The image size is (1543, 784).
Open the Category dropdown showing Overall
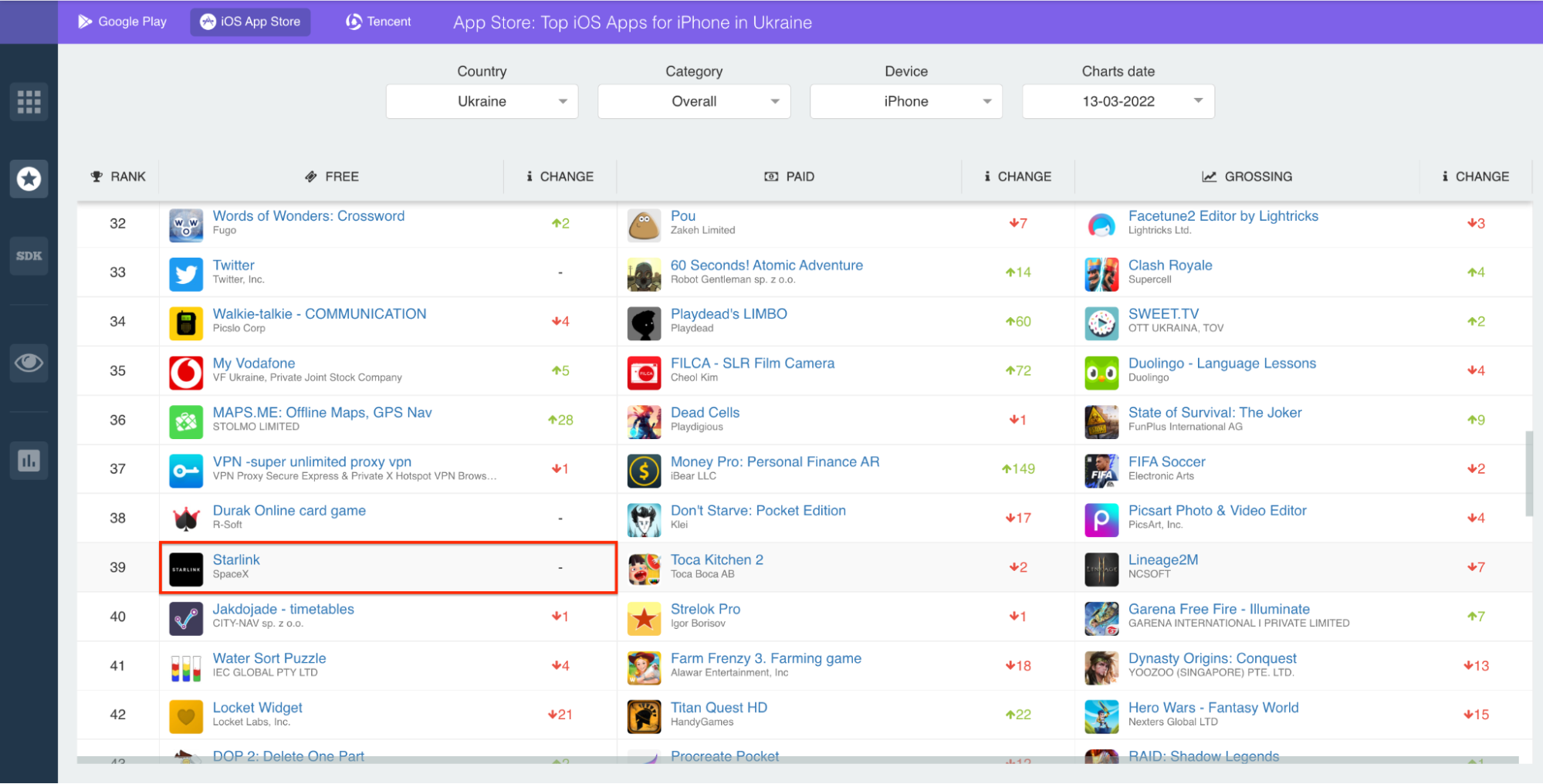[x=694, y=102]
